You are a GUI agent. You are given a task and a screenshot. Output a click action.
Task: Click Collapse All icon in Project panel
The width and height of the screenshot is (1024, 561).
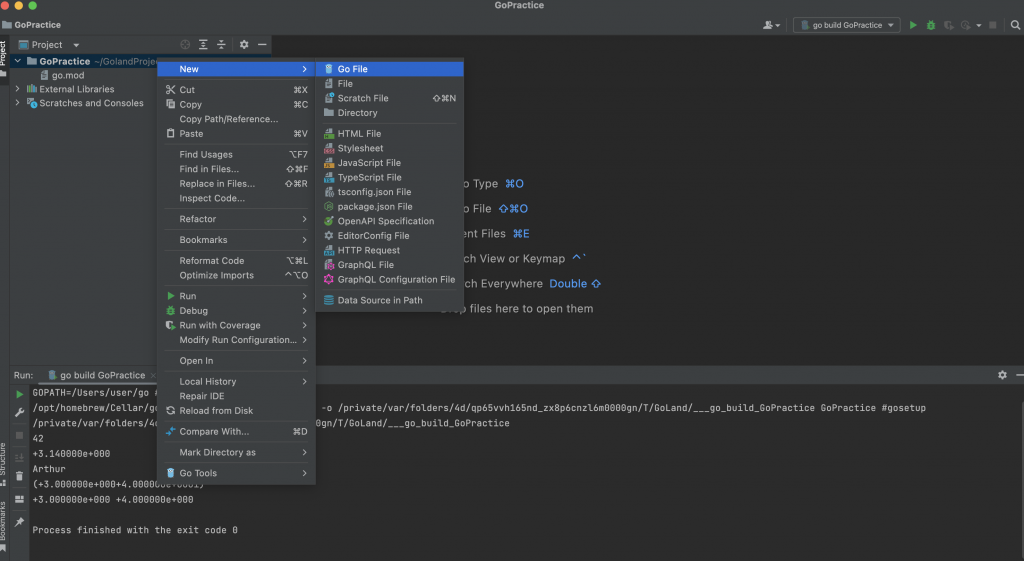click(x=221, y=44)
